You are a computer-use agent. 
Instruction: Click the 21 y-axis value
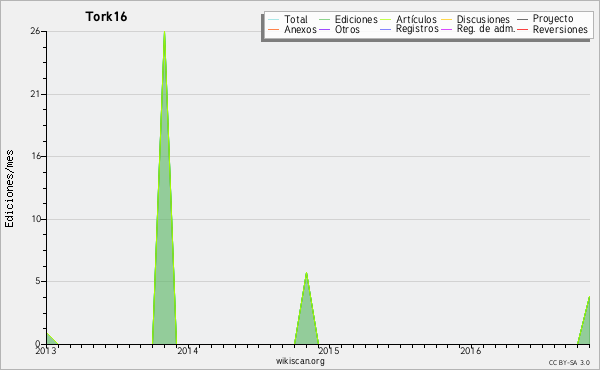tap(35, 94)
